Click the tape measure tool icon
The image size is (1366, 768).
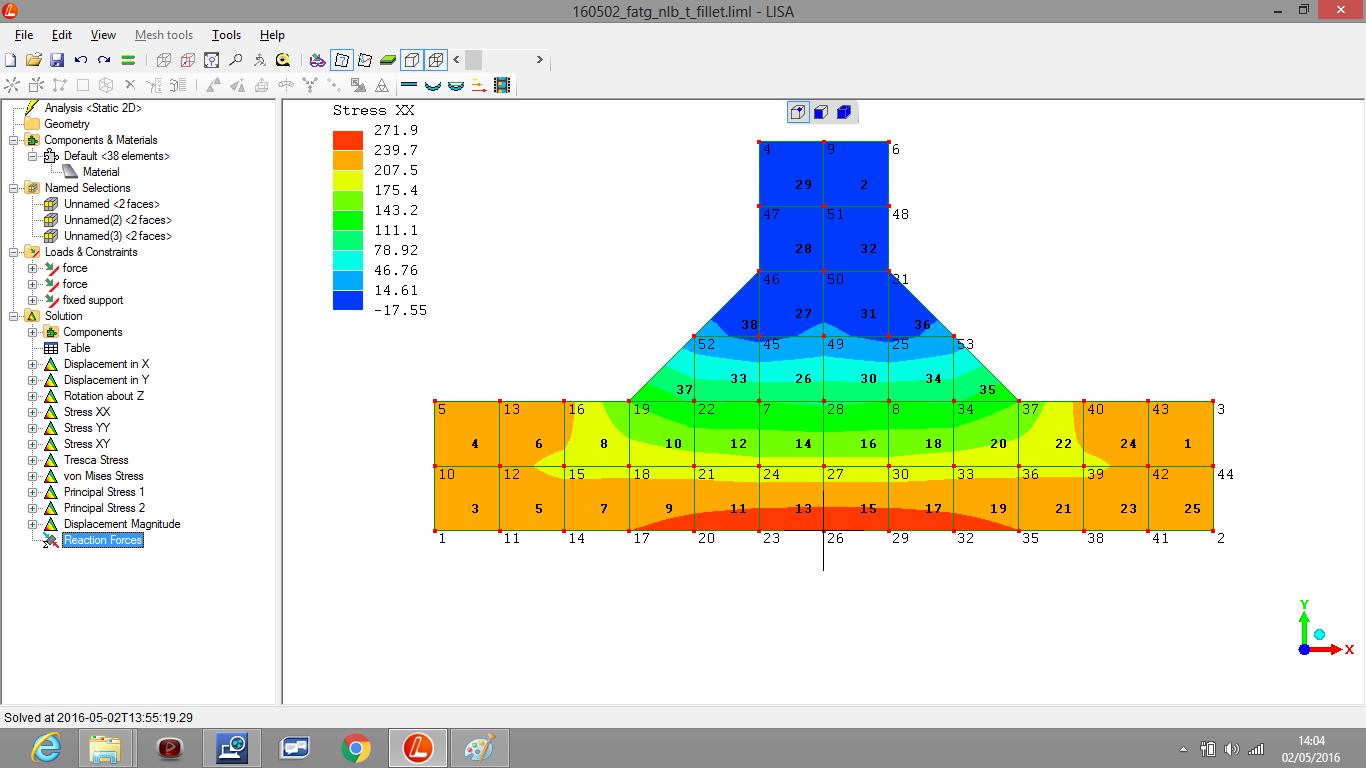click(x=283, y=60)
